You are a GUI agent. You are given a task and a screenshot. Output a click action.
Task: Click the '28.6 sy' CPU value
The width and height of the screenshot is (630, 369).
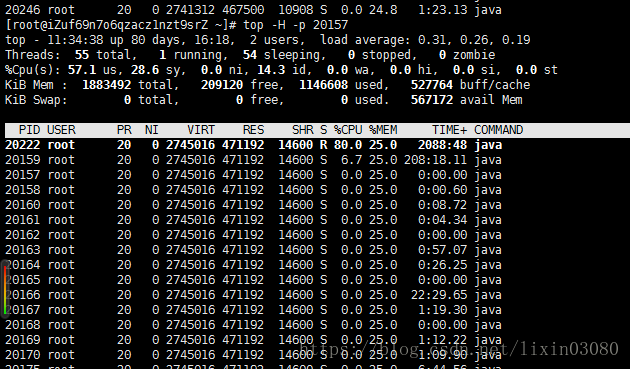[x=155, y=70]
